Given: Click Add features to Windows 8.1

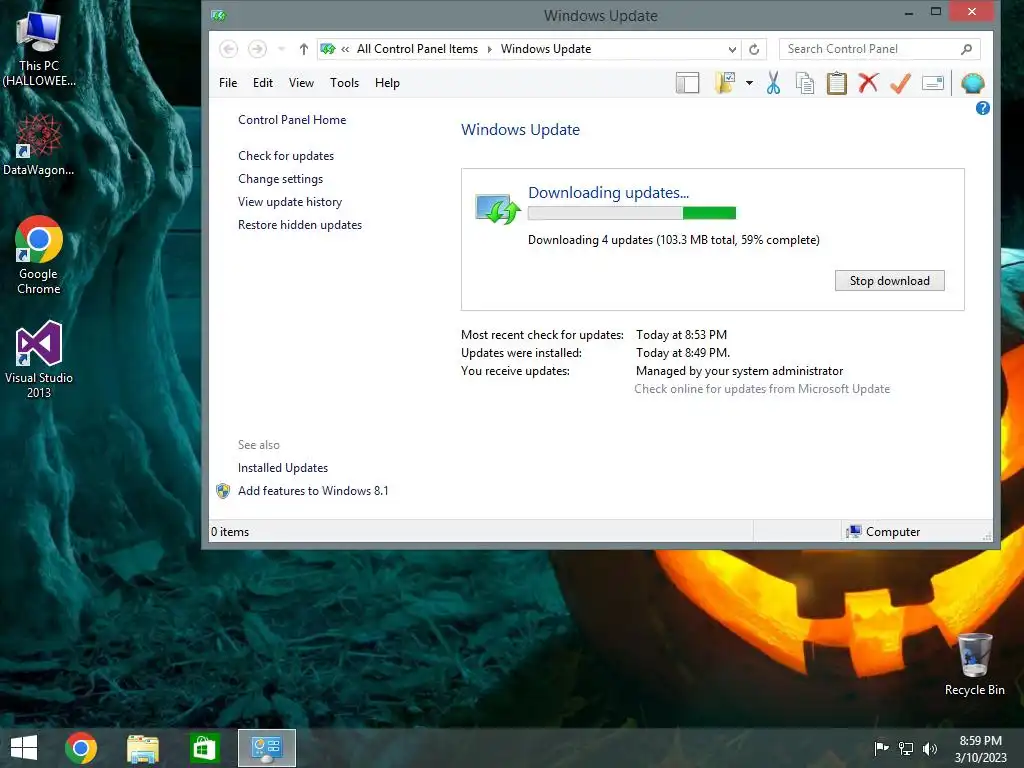Looking at the screenshot, I should (x=313, y=490).
